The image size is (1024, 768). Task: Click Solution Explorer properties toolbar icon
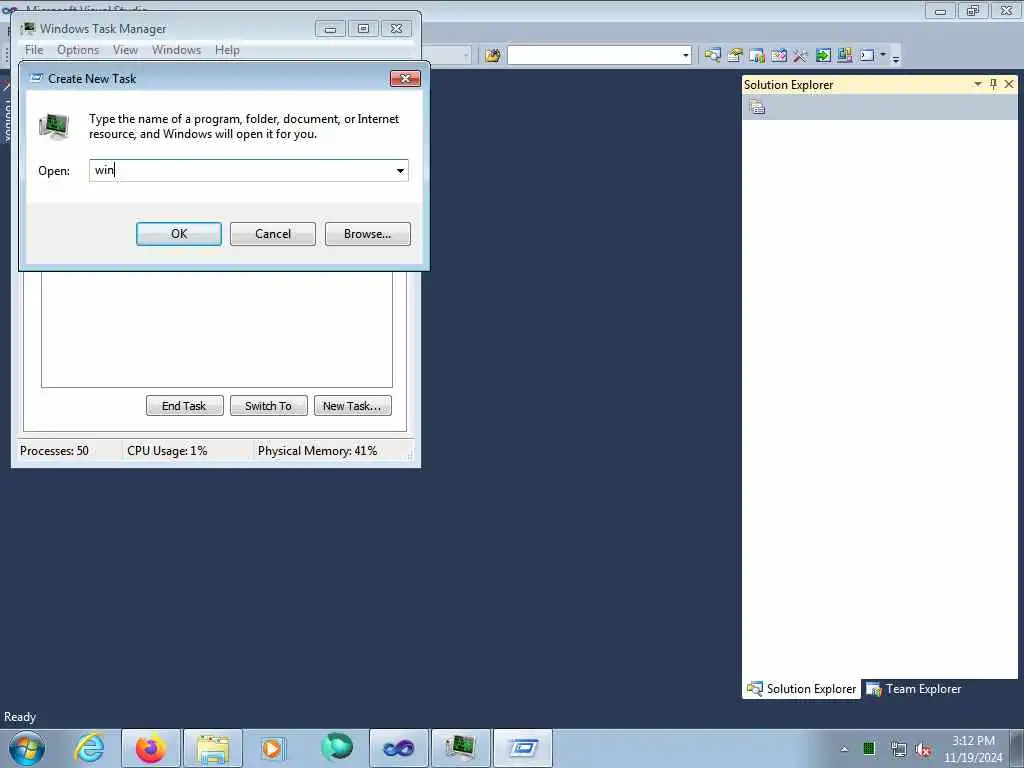(x=757, y=107)
